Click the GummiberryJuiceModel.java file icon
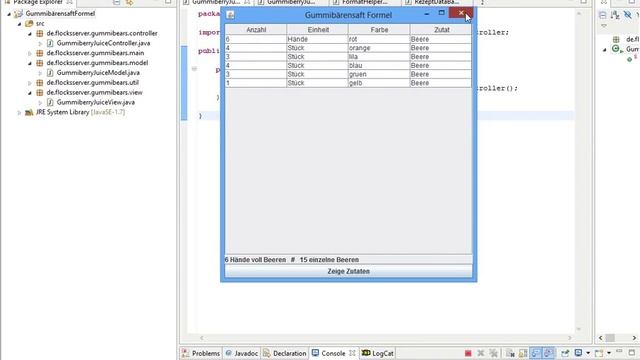This screenshot has width=640, height=360. 50,73
